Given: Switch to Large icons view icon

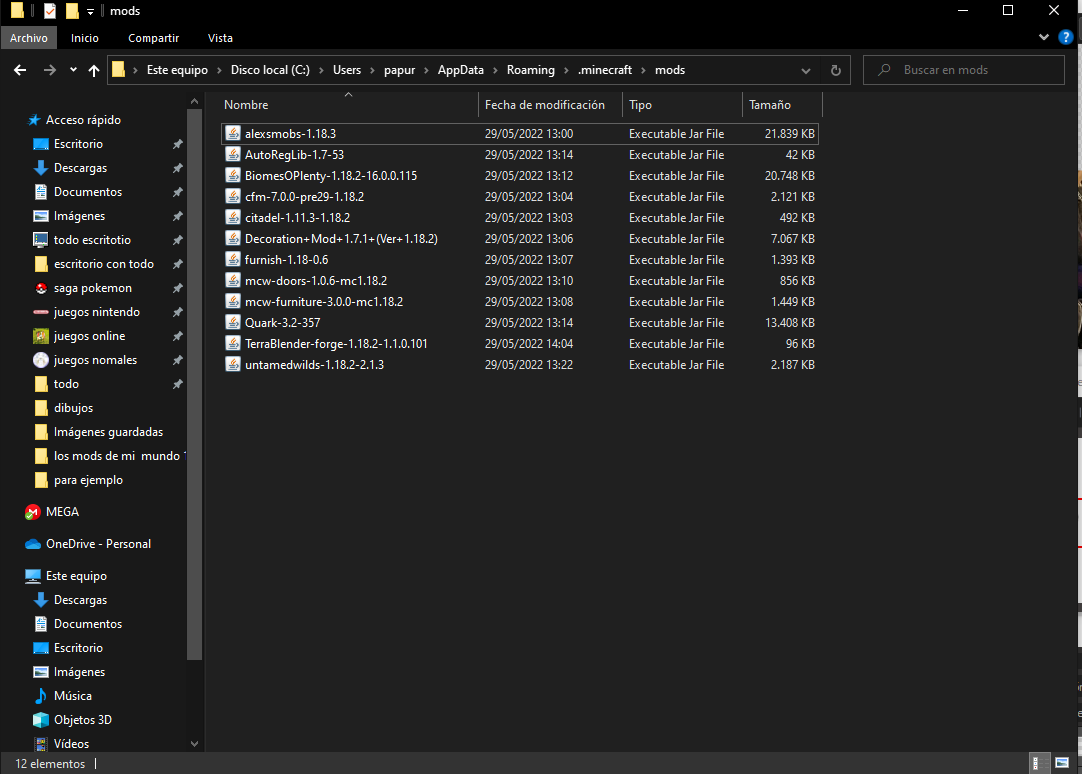Looking at the screenshot, I should coord(1062,763).
